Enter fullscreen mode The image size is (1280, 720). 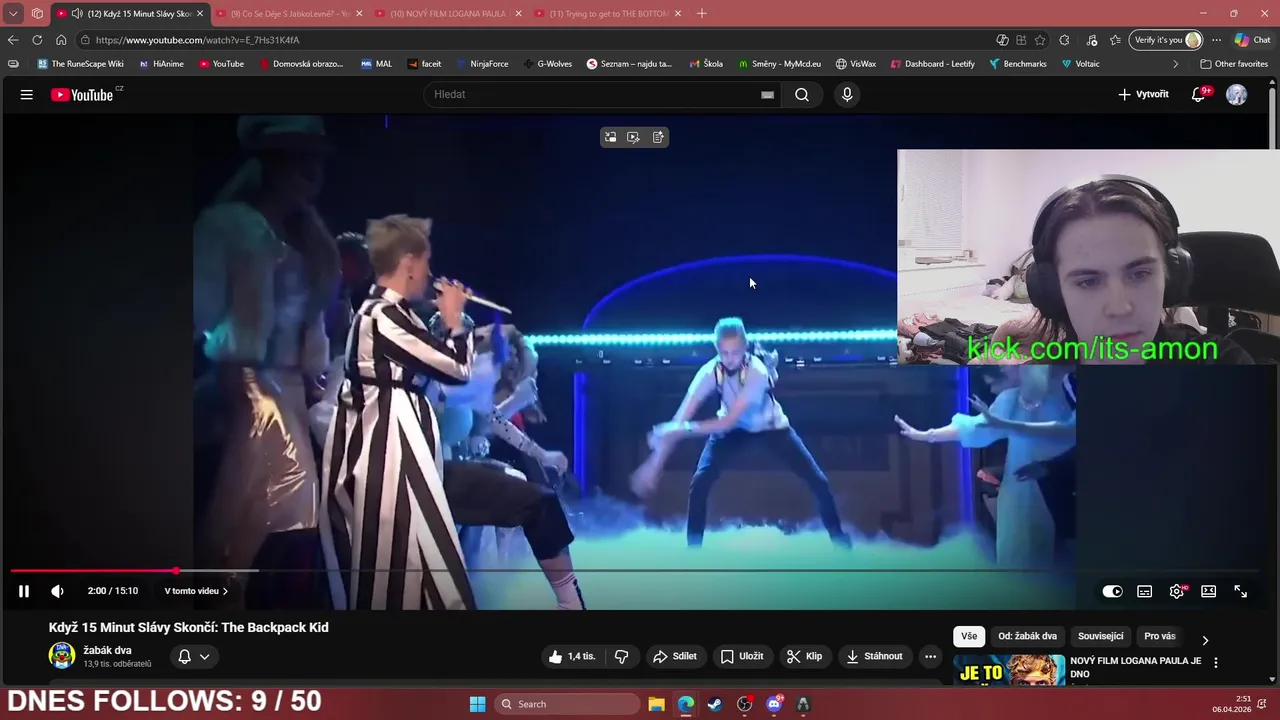pyautogui.click(x=1240, y=591)
